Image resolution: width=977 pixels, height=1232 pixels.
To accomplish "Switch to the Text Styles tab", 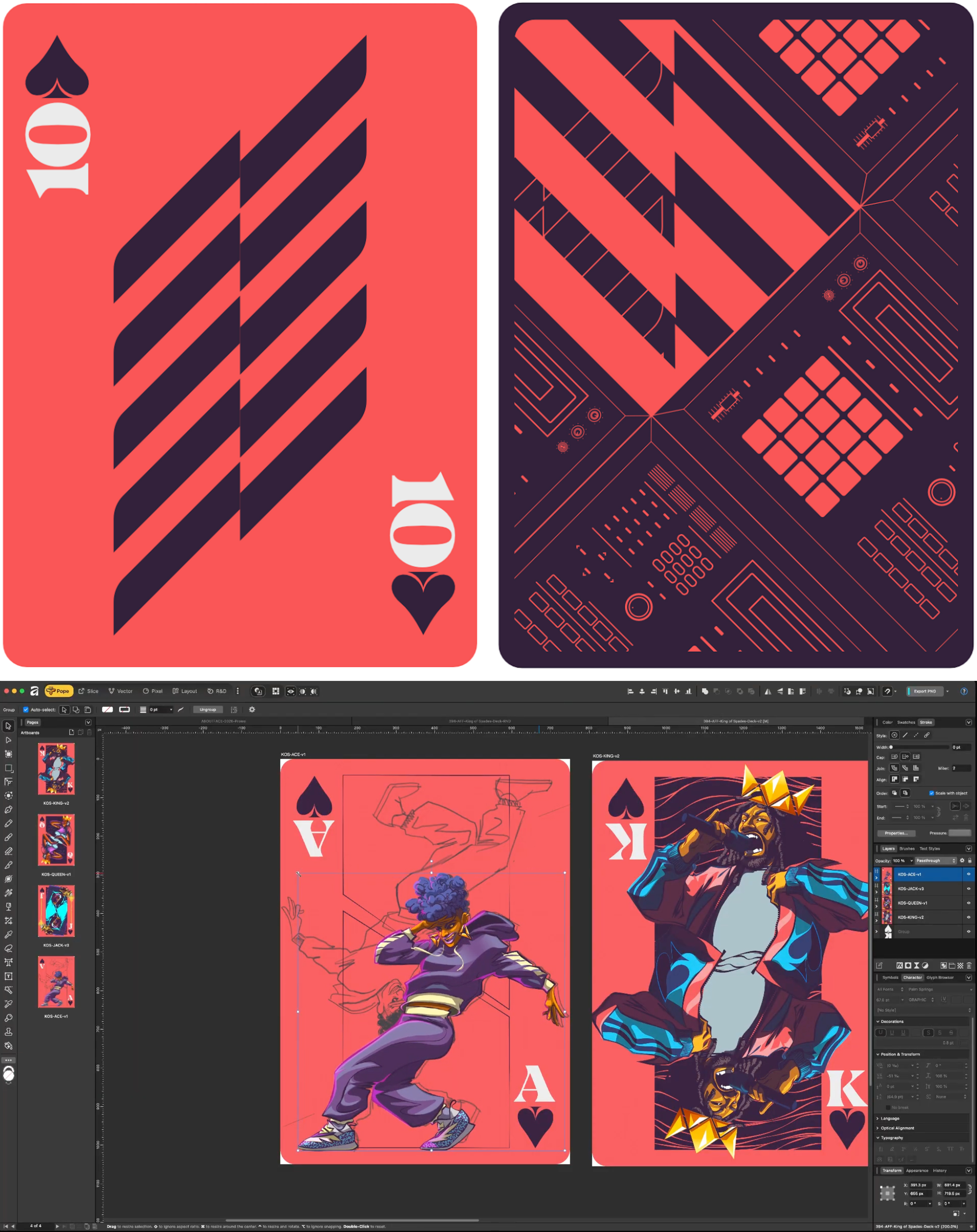I will (x=930, y=849).
